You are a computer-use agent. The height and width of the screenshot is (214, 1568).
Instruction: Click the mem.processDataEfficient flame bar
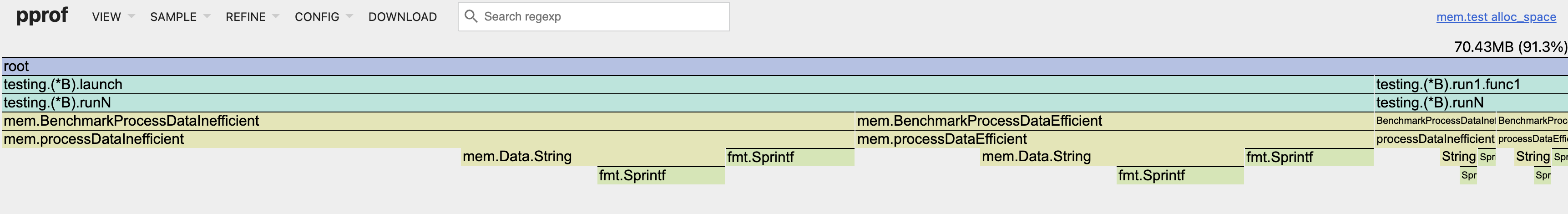click(1114, 140)
